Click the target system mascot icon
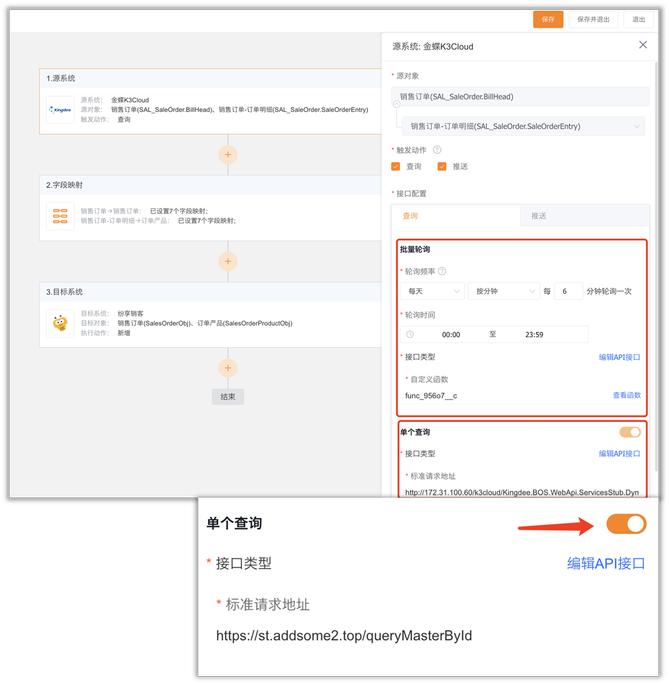 pyautogui.click(x=61, y=323)
